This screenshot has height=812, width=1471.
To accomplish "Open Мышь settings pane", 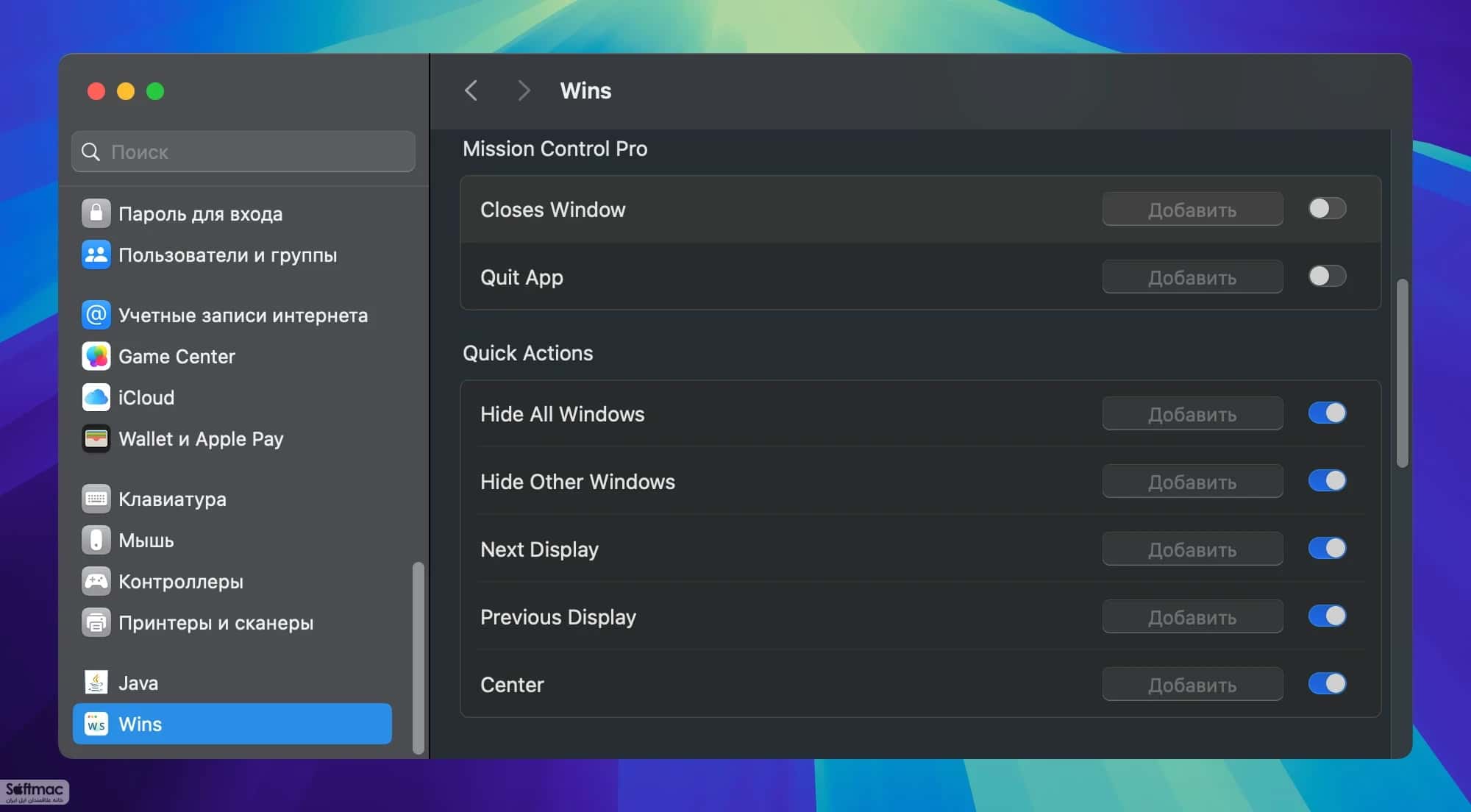I will [232, 540].
